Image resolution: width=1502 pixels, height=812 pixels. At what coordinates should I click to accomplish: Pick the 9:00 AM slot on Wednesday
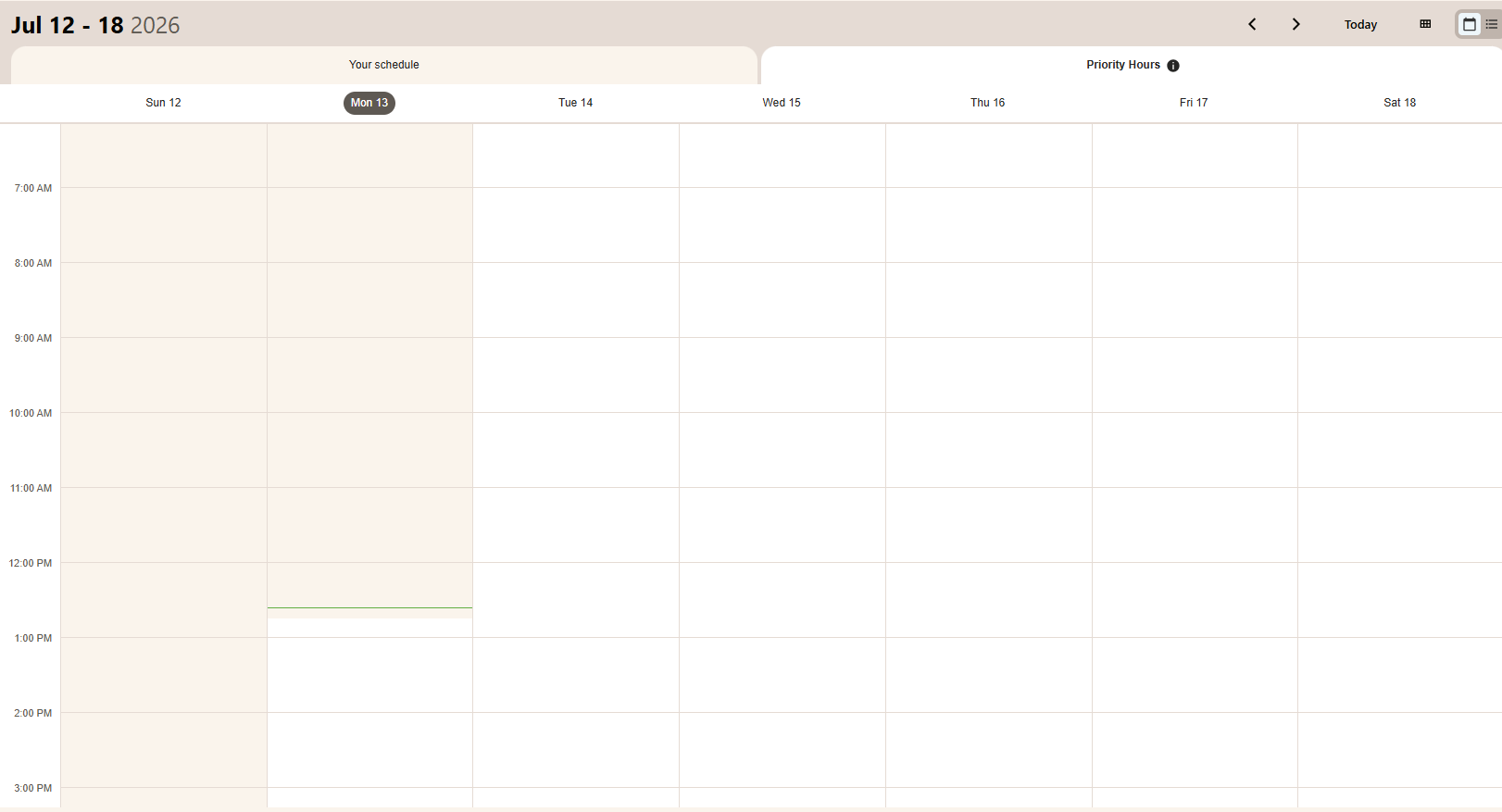coord(782,375)
